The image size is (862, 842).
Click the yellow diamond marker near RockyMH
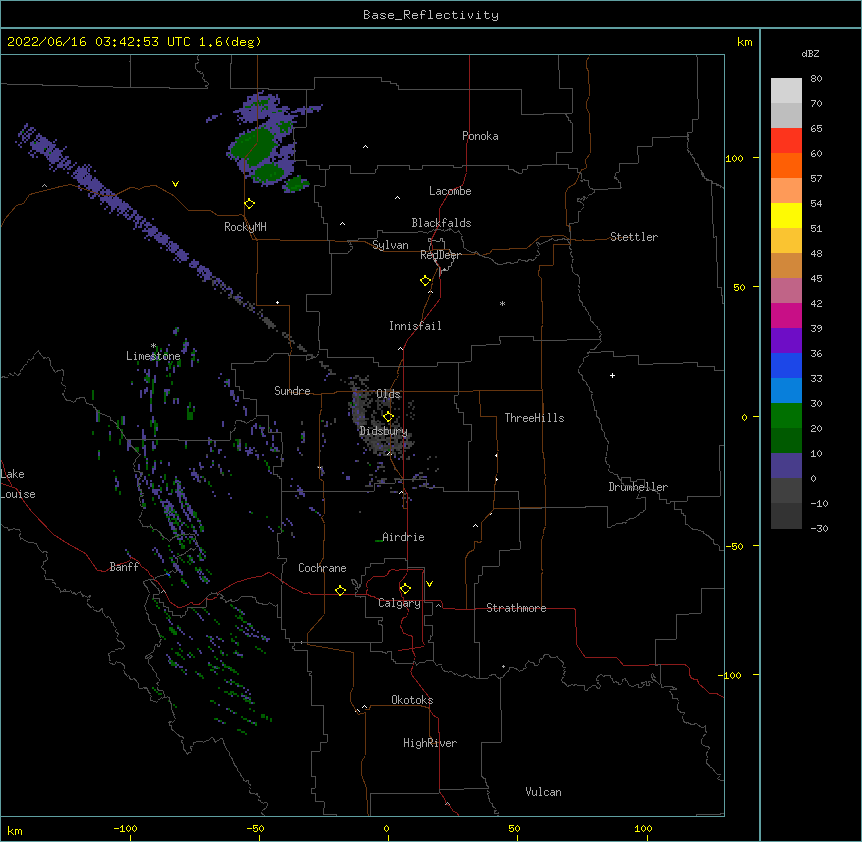point(250,204)
